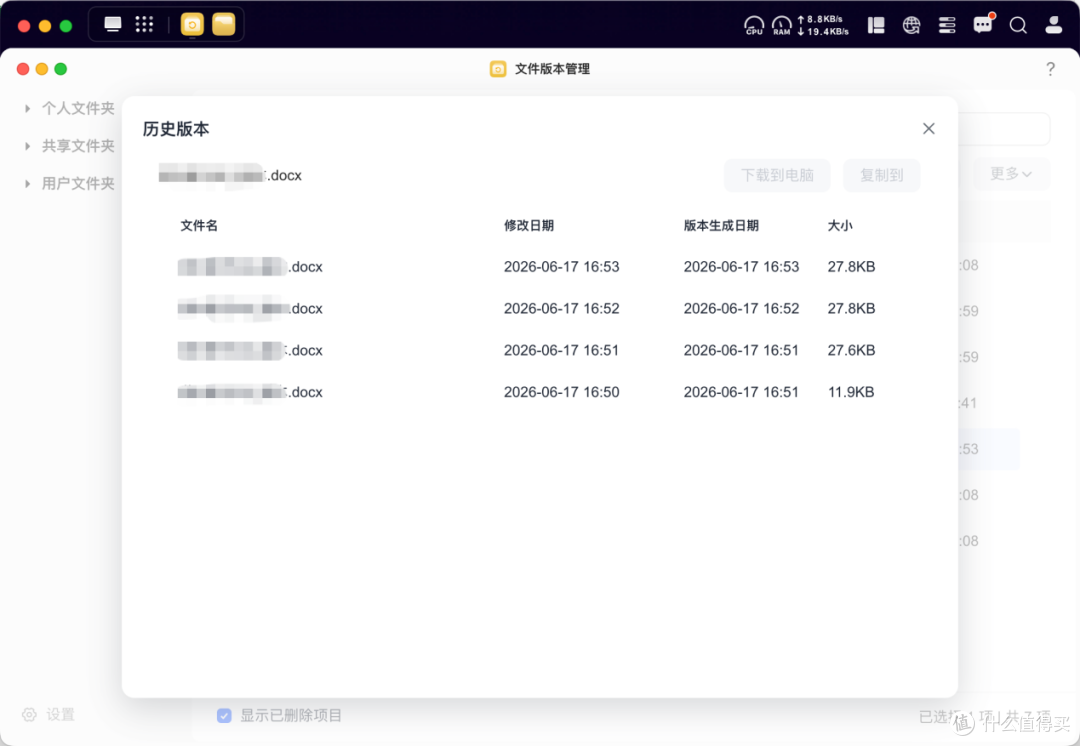
Task: Click the 历史版本 dialog title
Action: [176, 129]
